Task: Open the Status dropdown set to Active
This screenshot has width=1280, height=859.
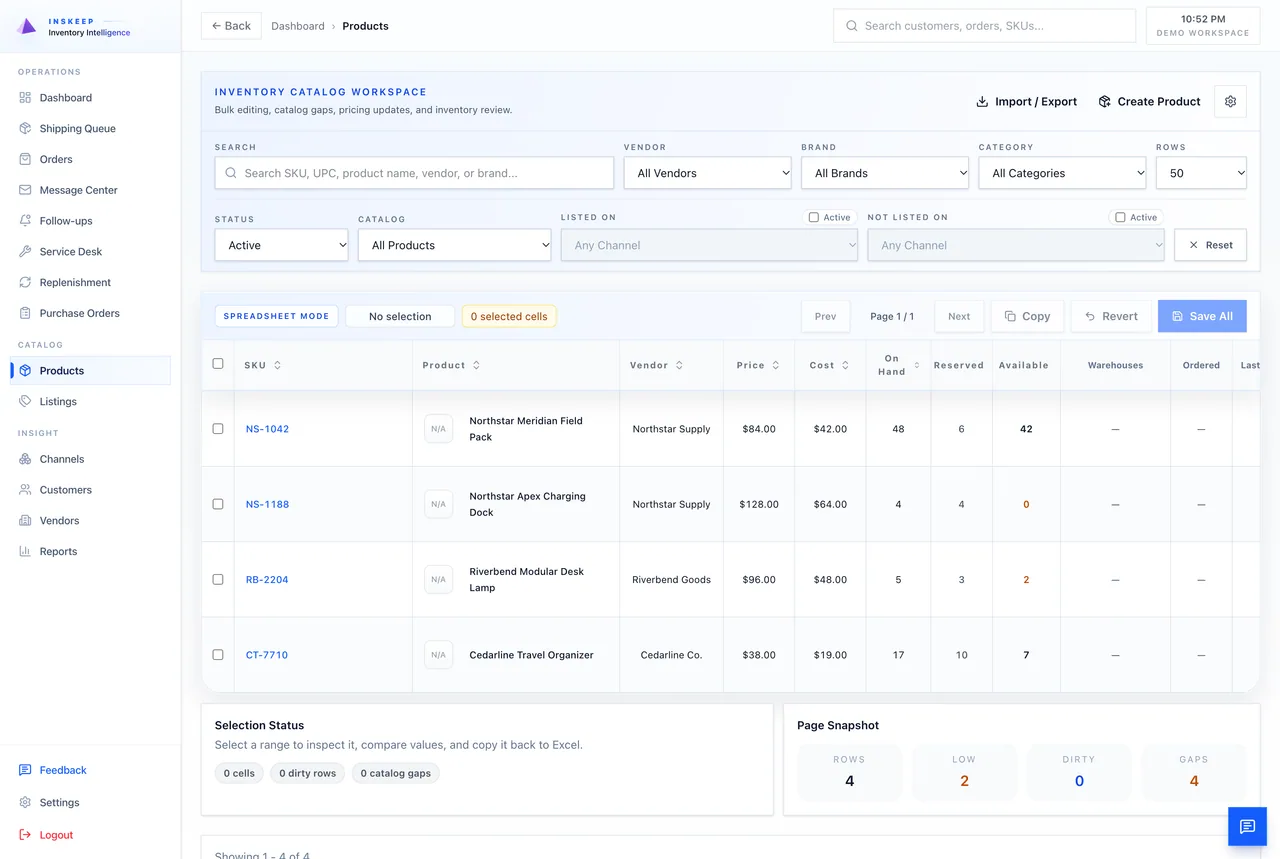Action: [x=281, y=245]
